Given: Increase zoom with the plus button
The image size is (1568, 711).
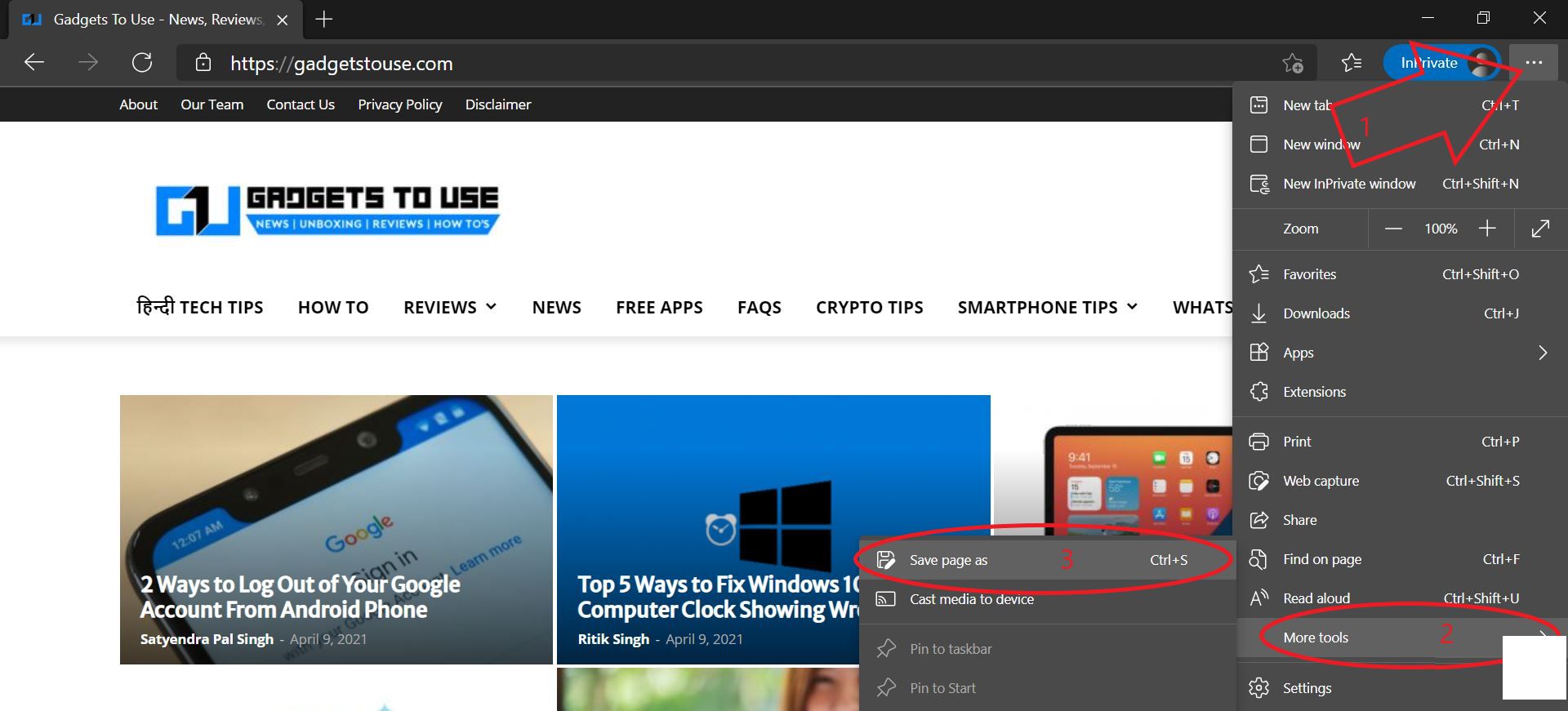Looking at the screenshot, I should (1487, 229).
